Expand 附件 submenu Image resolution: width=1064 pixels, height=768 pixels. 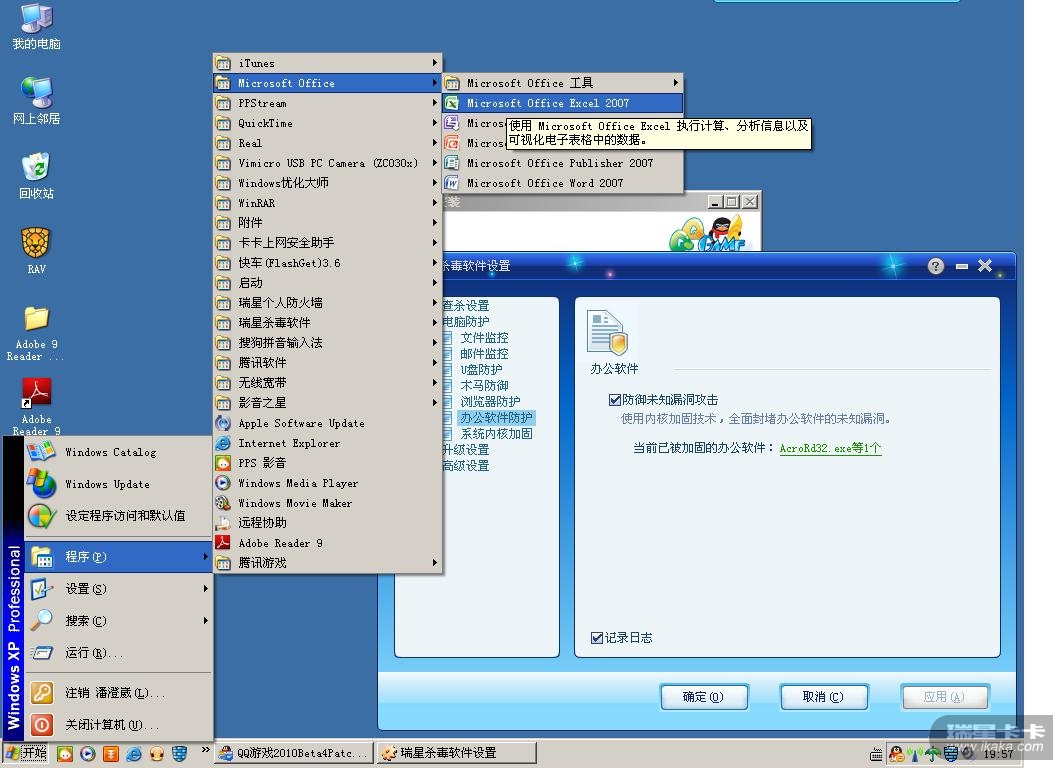point(328,223)
